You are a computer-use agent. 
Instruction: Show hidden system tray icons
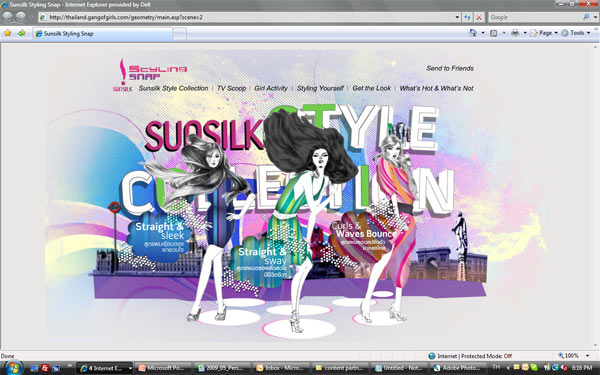click(x=508, y=368)
